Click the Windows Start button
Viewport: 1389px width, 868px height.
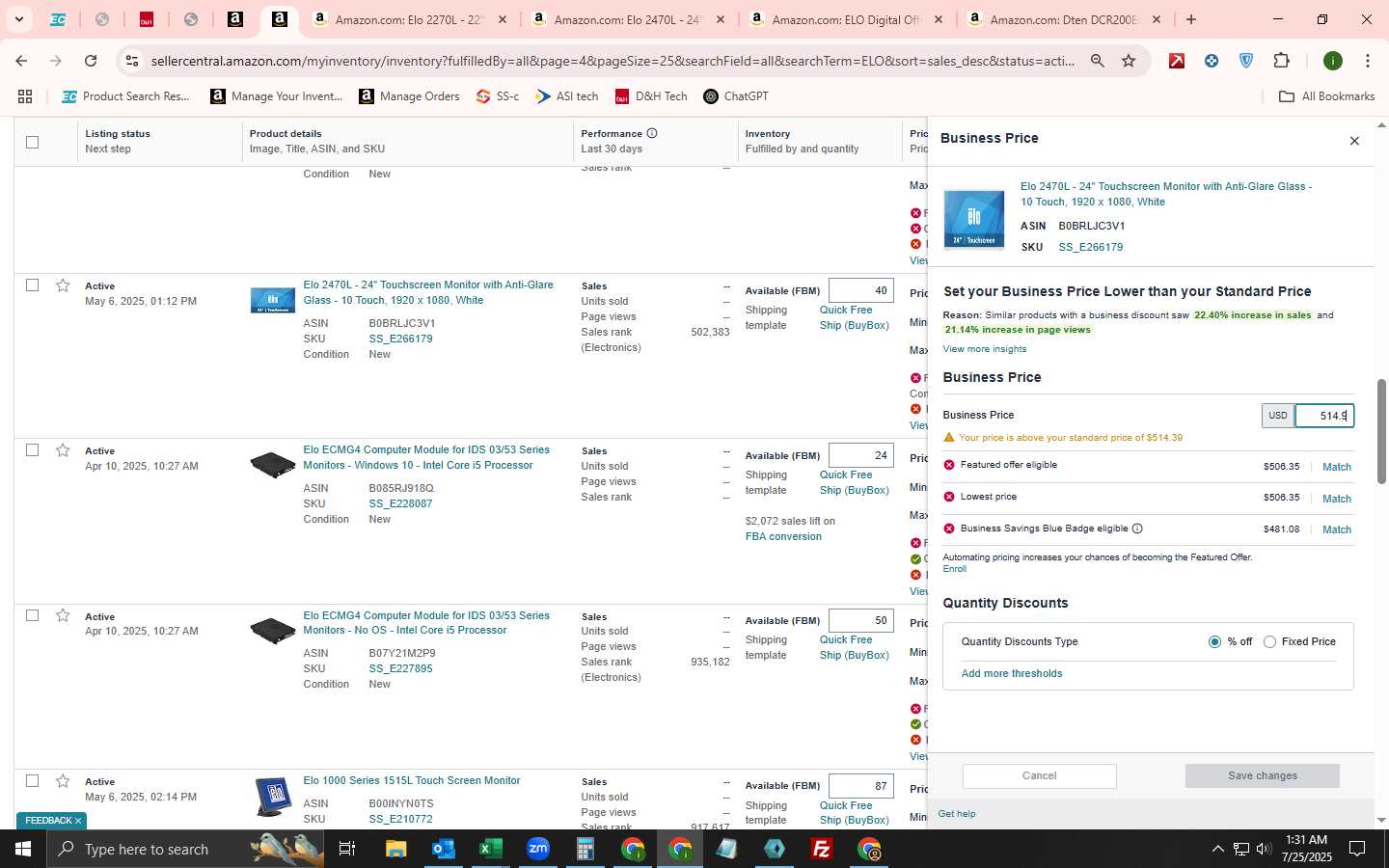23,850
